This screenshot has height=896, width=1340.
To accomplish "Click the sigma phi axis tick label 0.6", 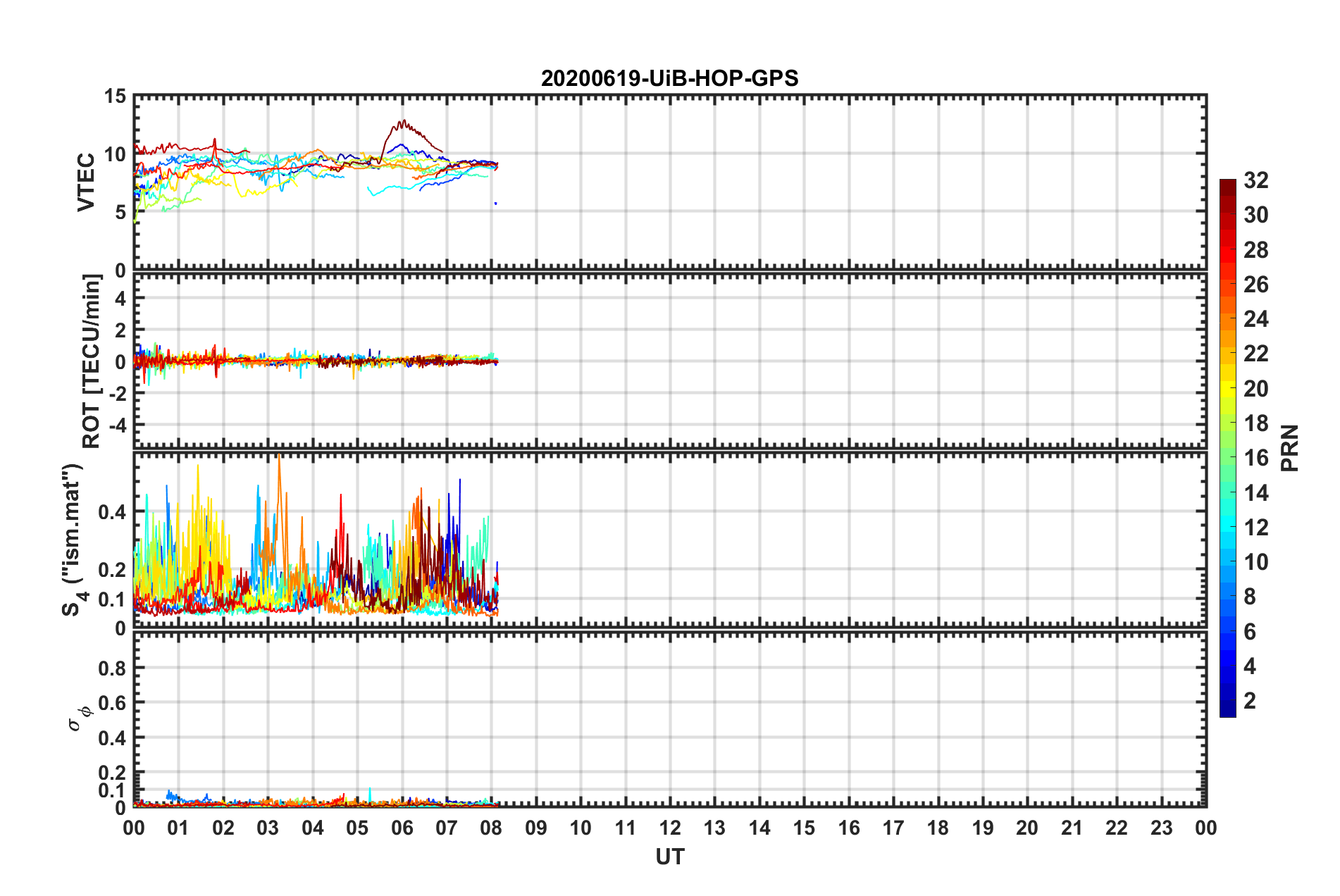I will [113, 703].
